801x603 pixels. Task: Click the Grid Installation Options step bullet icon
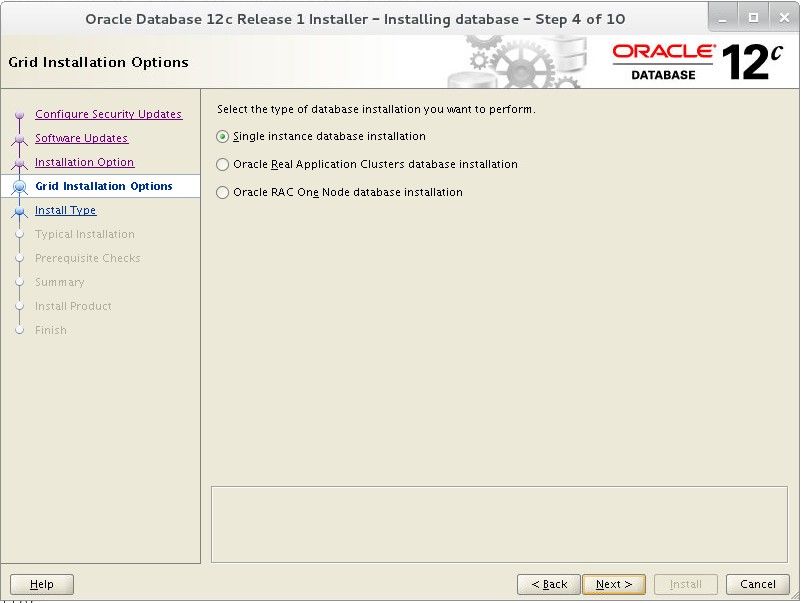pyautogui.click(x=19, y=187)
